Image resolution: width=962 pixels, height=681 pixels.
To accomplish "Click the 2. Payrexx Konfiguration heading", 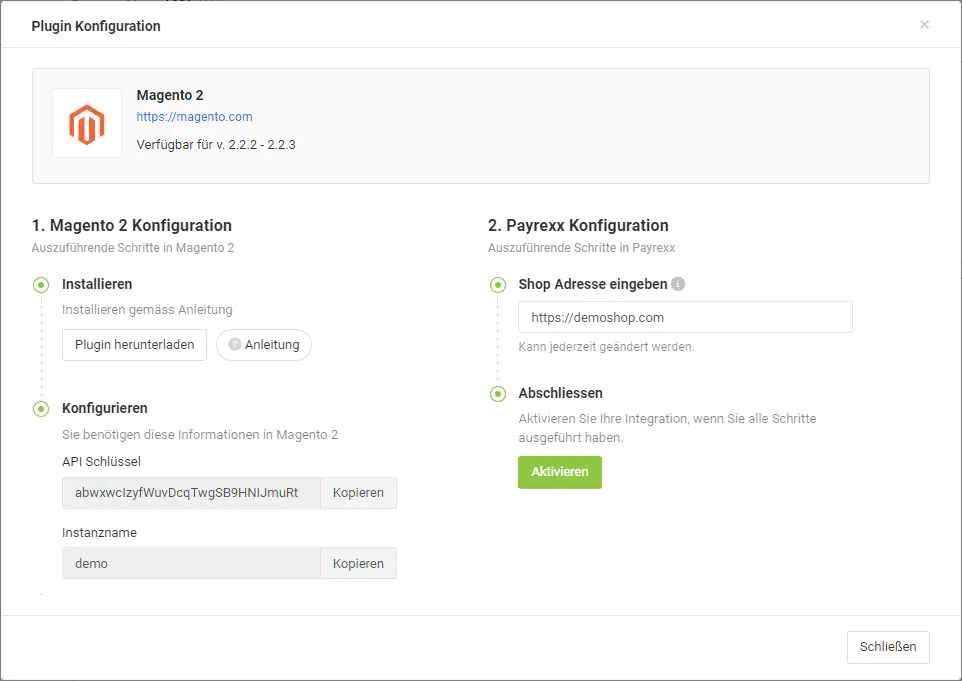I will tap(578, 226).
